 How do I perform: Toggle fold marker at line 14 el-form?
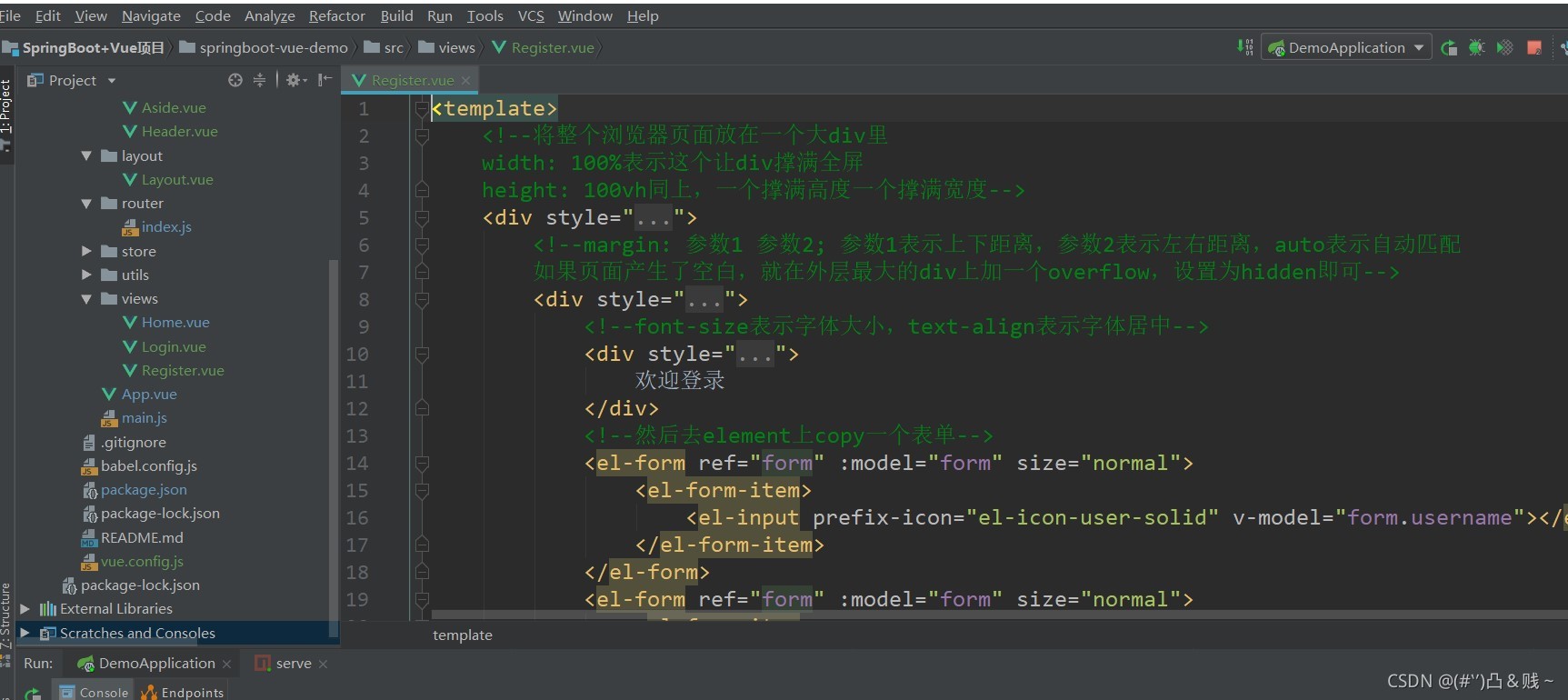422,464
